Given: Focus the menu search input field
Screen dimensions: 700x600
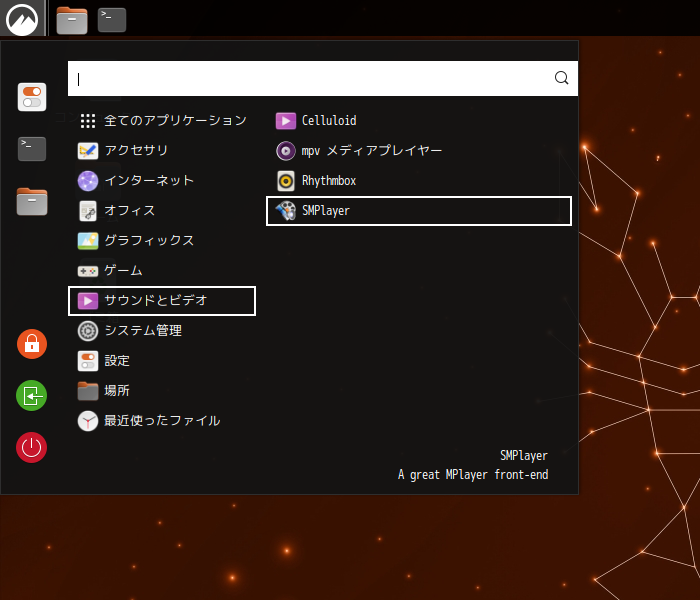Looking at the screenshot, I should [323, 79].
